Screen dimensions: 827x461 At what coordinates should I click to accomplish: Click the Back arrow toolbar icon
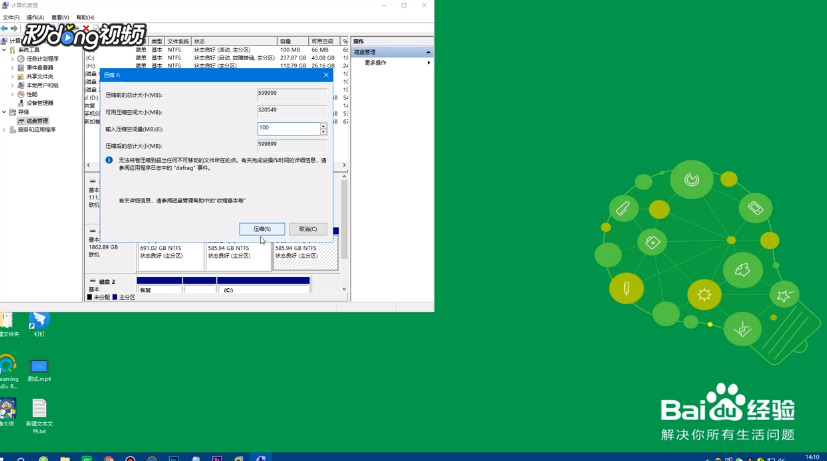(x=4, y=28)
